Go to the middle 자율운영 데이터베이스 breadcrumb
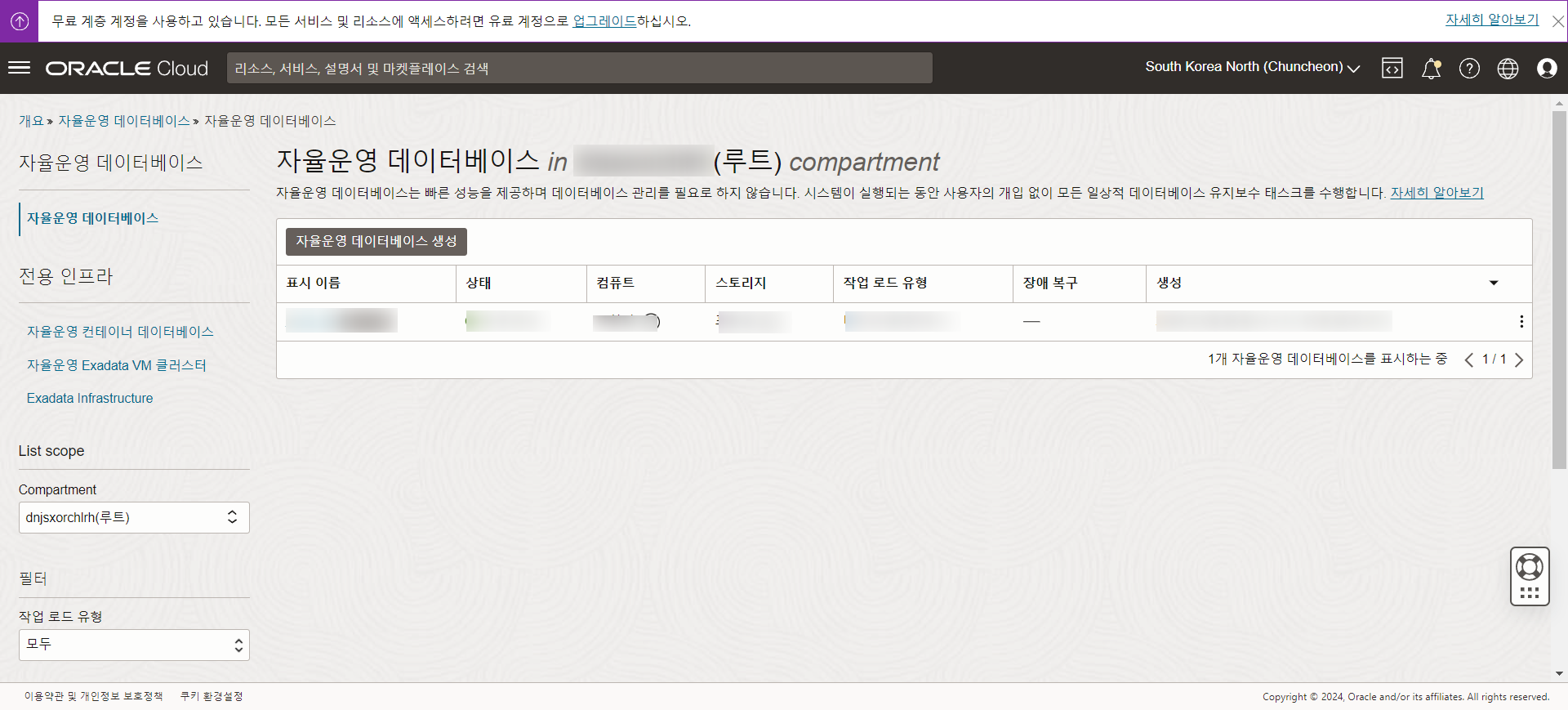This screenshot has height=710, width=1568. (124, 121)
